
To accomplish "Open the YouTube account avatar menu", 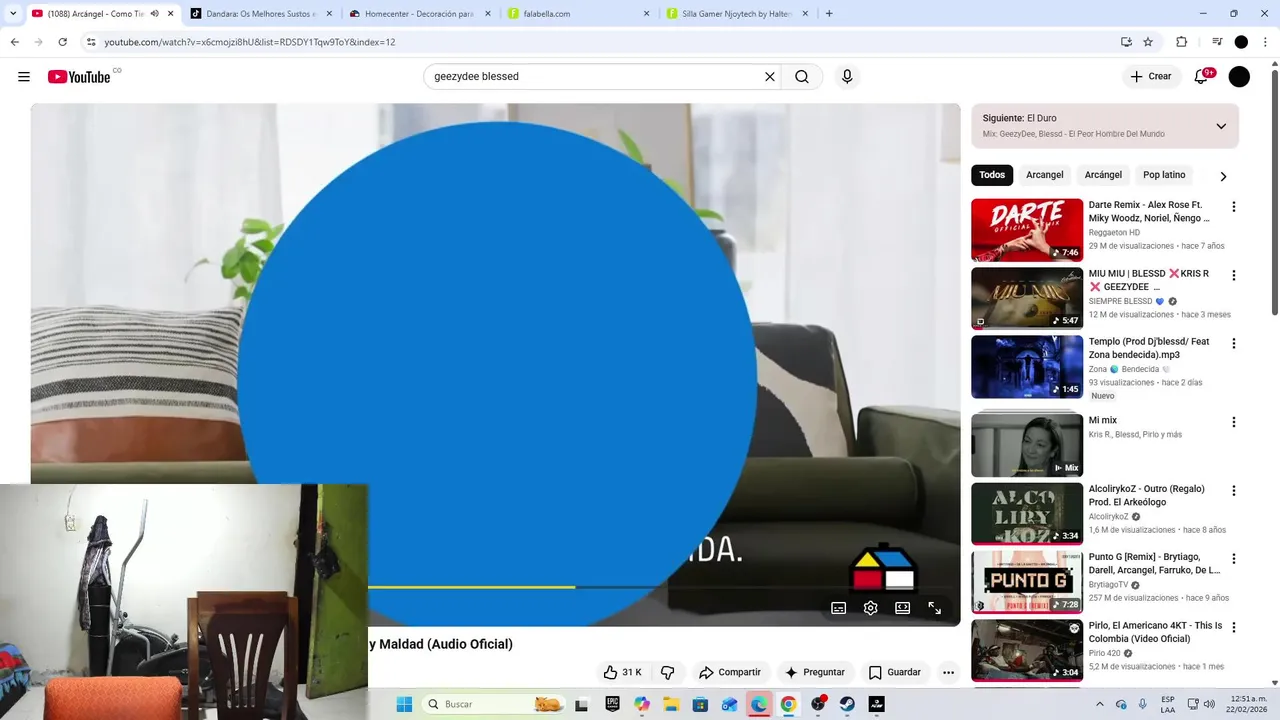I will tap(1239, 77).
